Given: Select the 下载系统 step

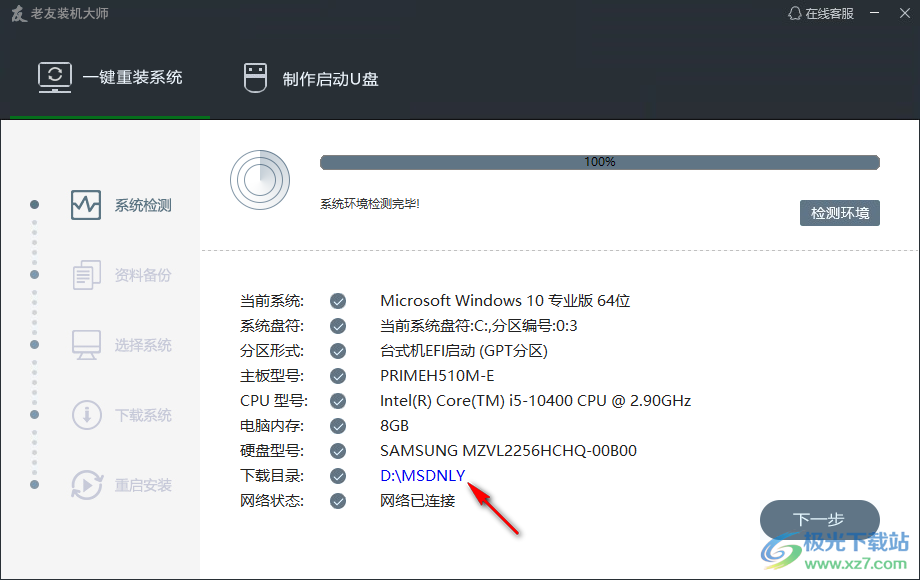Looking at the screenshot, I should point(121,415).
